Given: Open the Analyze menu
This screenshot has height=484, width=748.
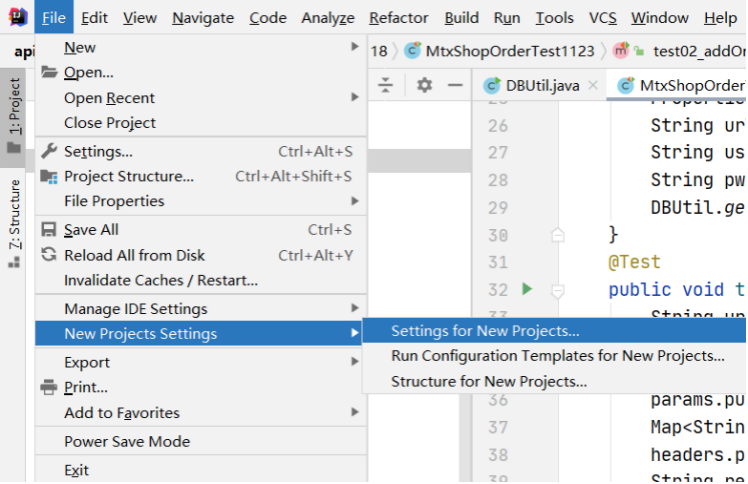Looking at the screenshot, I should click(x=328, y=17).
